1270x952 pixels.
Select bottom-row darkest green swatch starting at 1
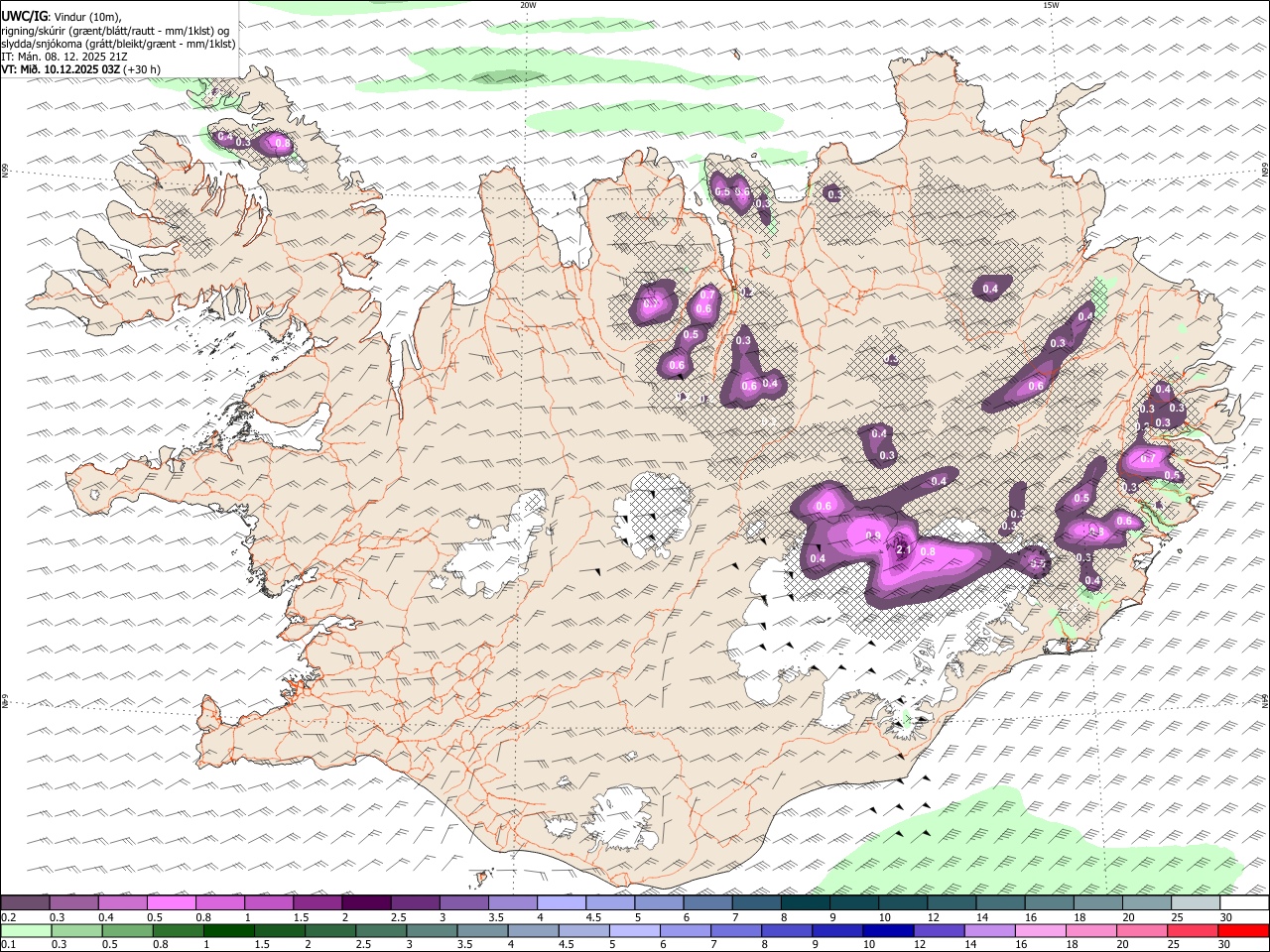point(228,931)
